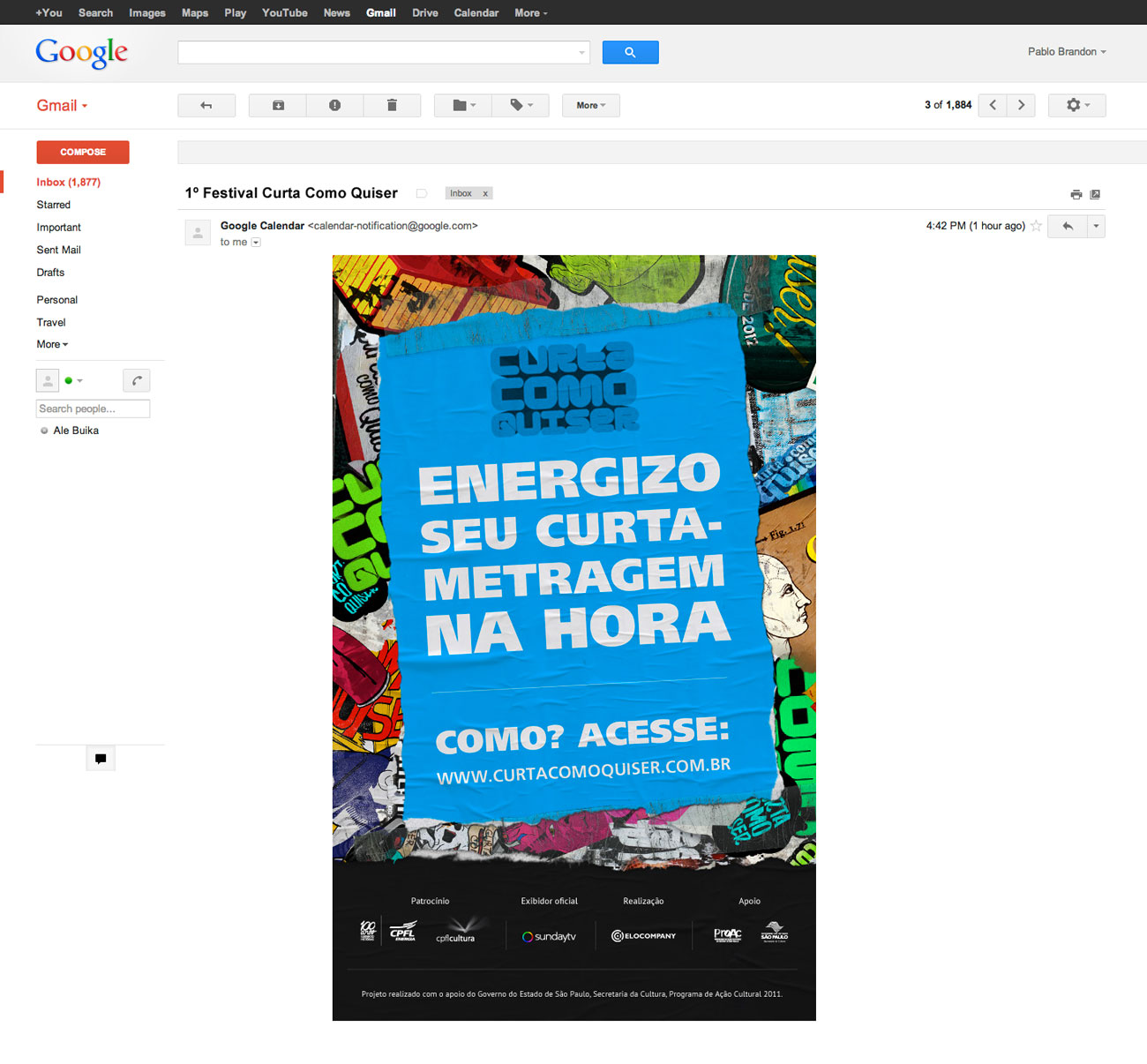
Task: Open the Sent Mail folder
Action: (x=59, y=251)
